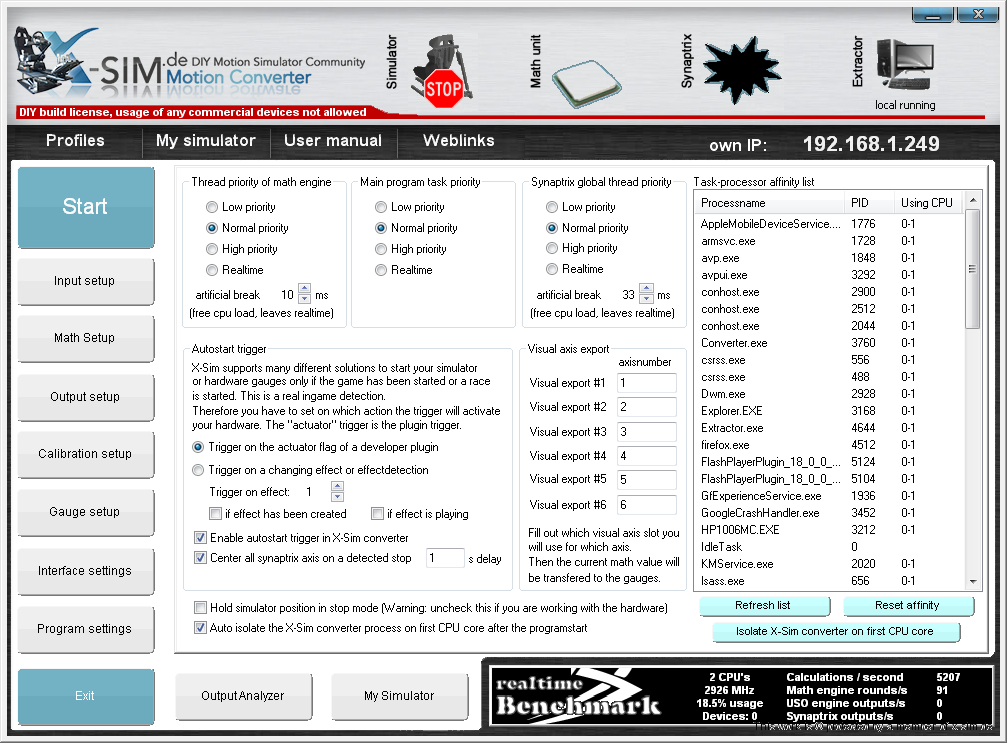This screenshot has height=743, width=1007.
Task: Open the User manual menu
Action: (333, 141)
